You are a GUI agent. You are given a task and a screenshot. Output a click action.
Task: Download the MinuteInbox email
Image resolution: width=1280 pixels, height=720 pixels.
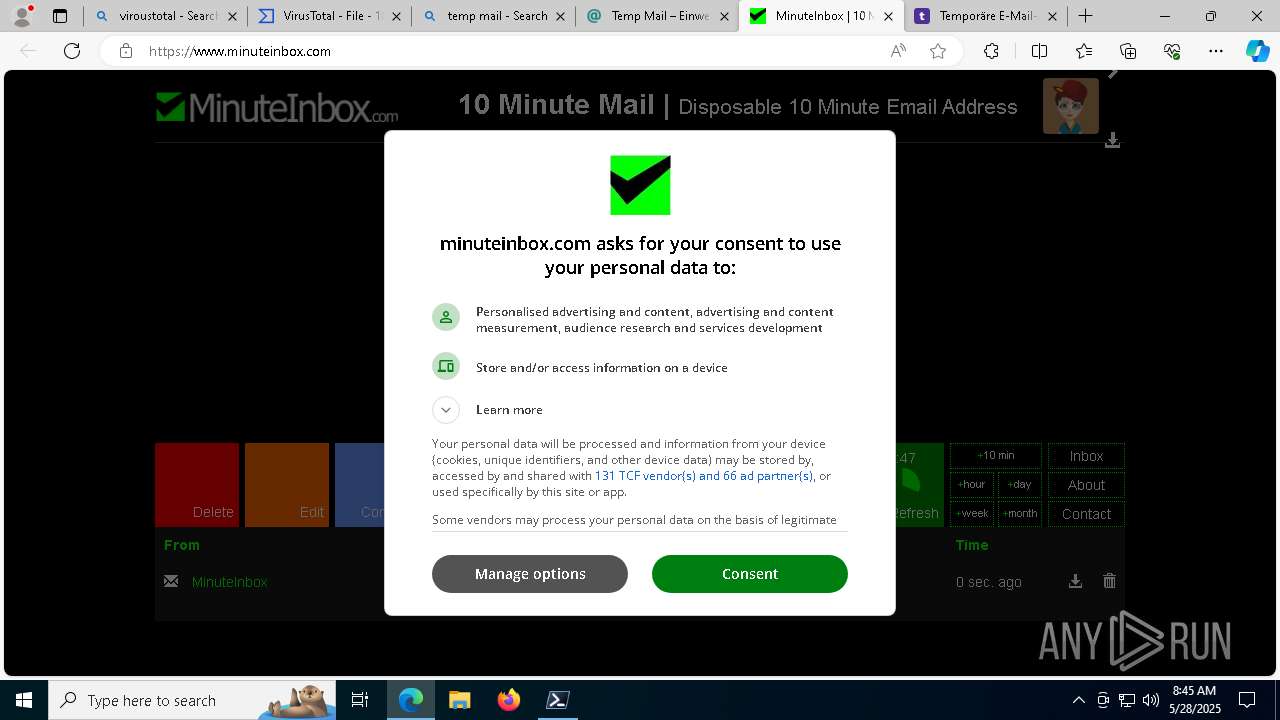pyautogui.click(x=1075, y=581)
